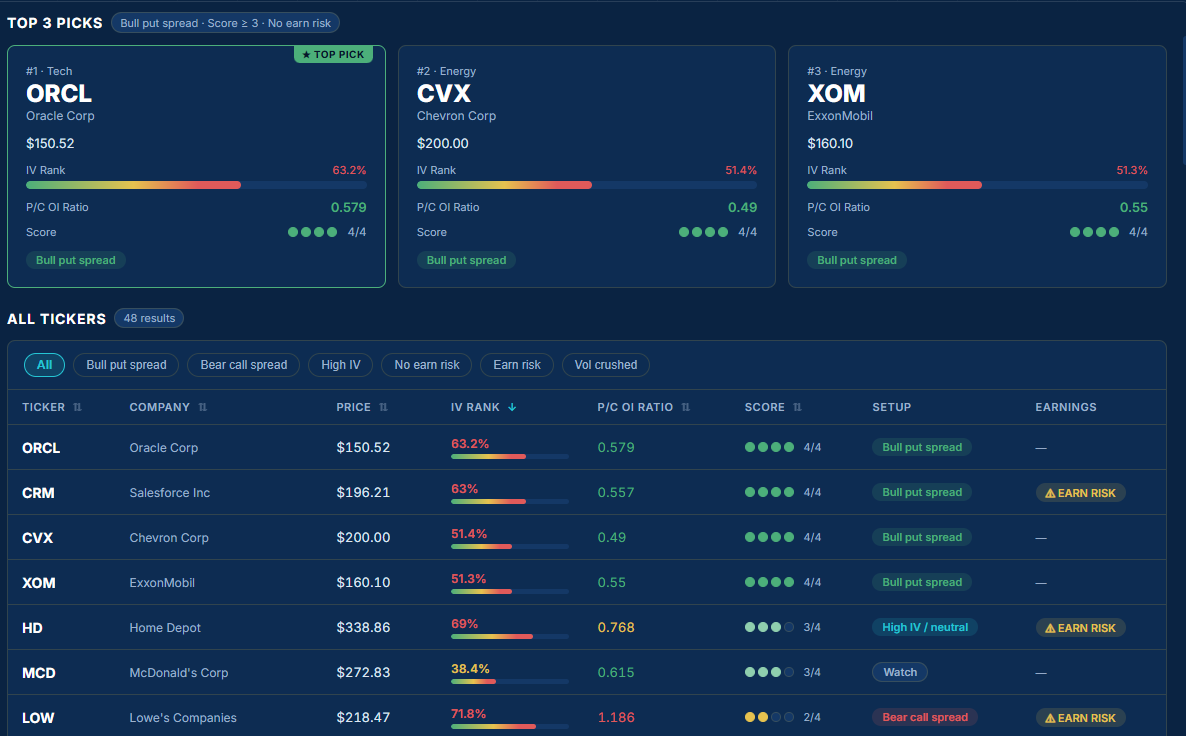The image size is (1186, 736).
Task: Select the All filter chip
Action: tap(45, 365)
